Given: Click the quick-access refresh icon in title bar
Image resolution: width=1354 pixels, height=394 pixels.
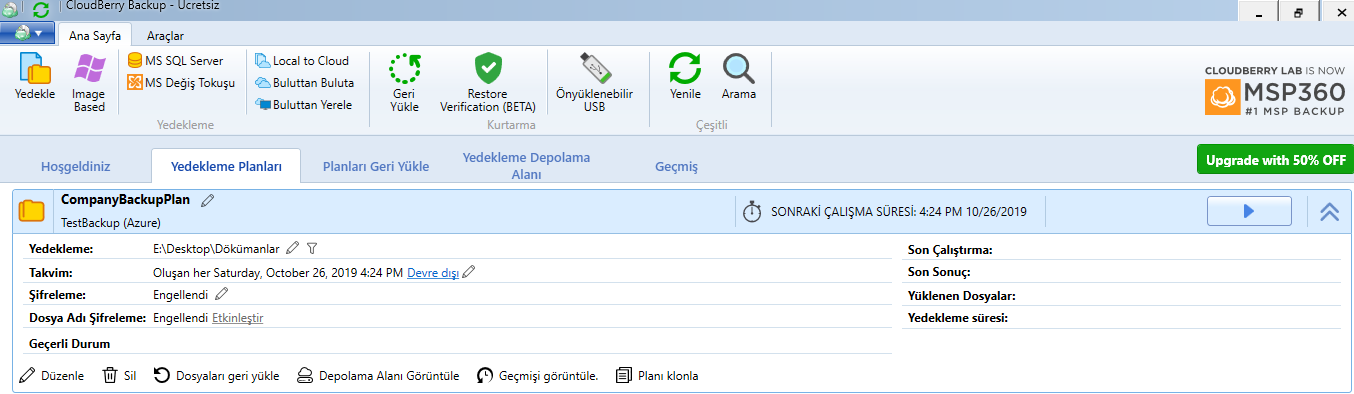Looking at the screenshot, I should (x=41, y=10).
